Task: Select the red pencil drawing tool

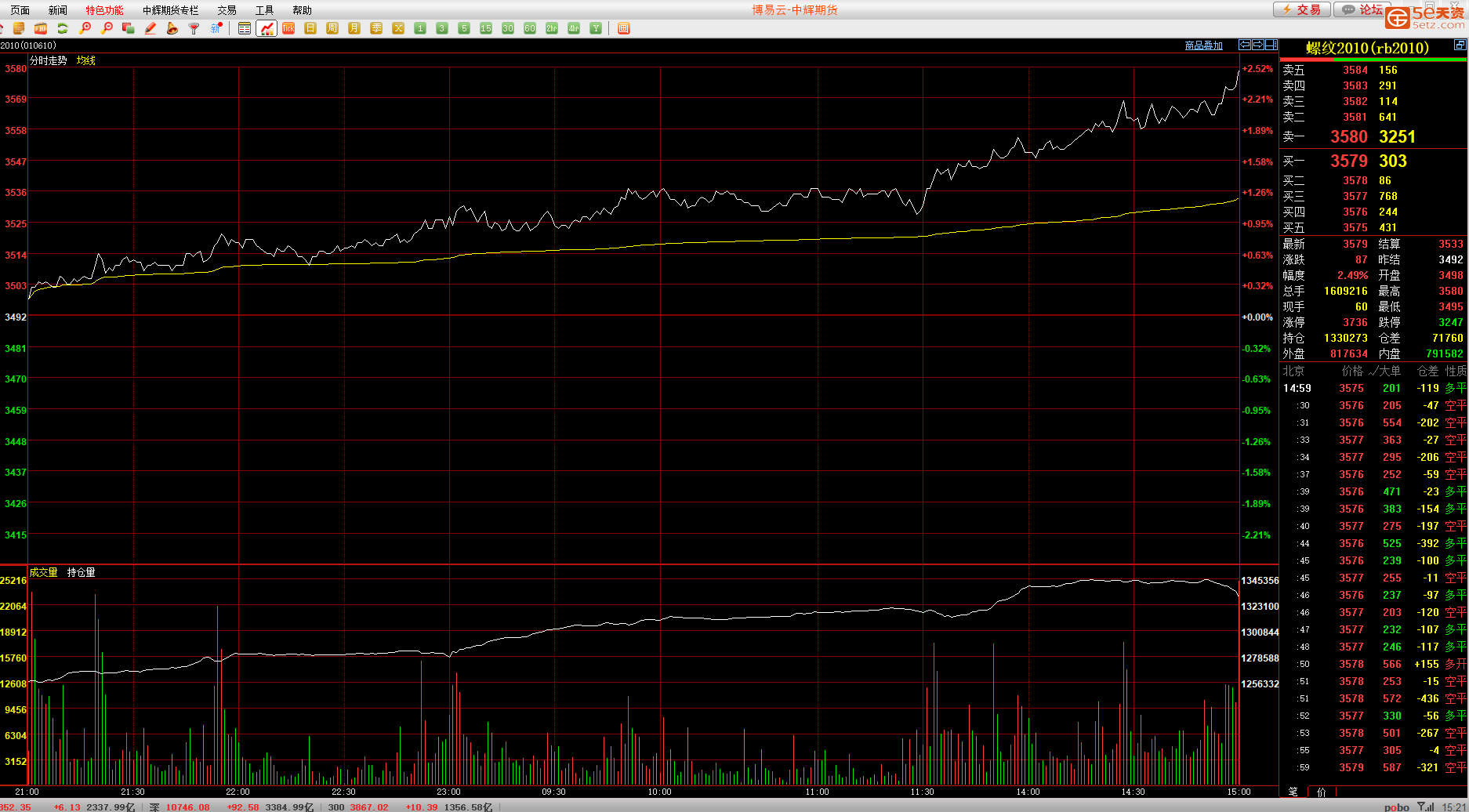Action: coord(151,28)
